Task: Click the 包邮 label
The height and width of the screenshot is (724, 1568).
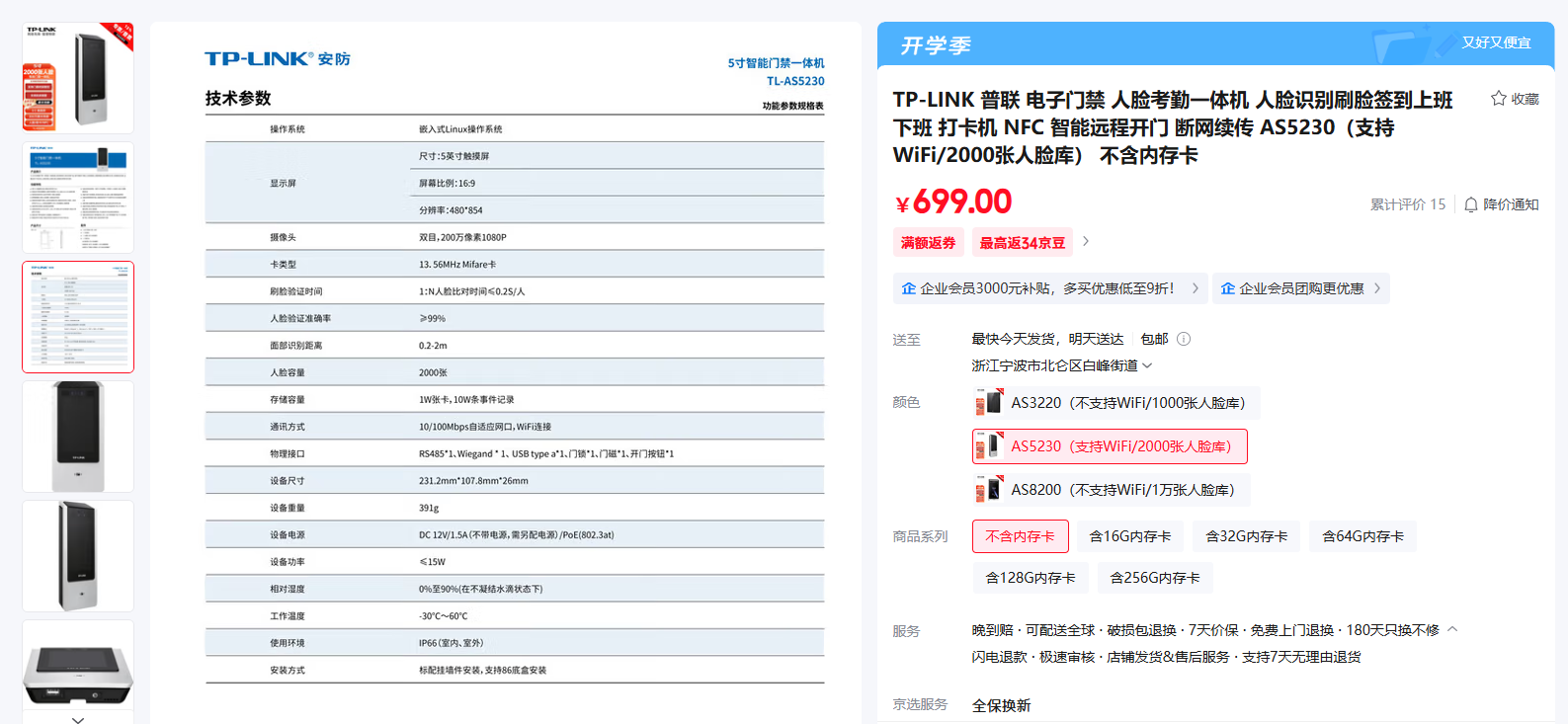Action: [x=1154, y=339]
